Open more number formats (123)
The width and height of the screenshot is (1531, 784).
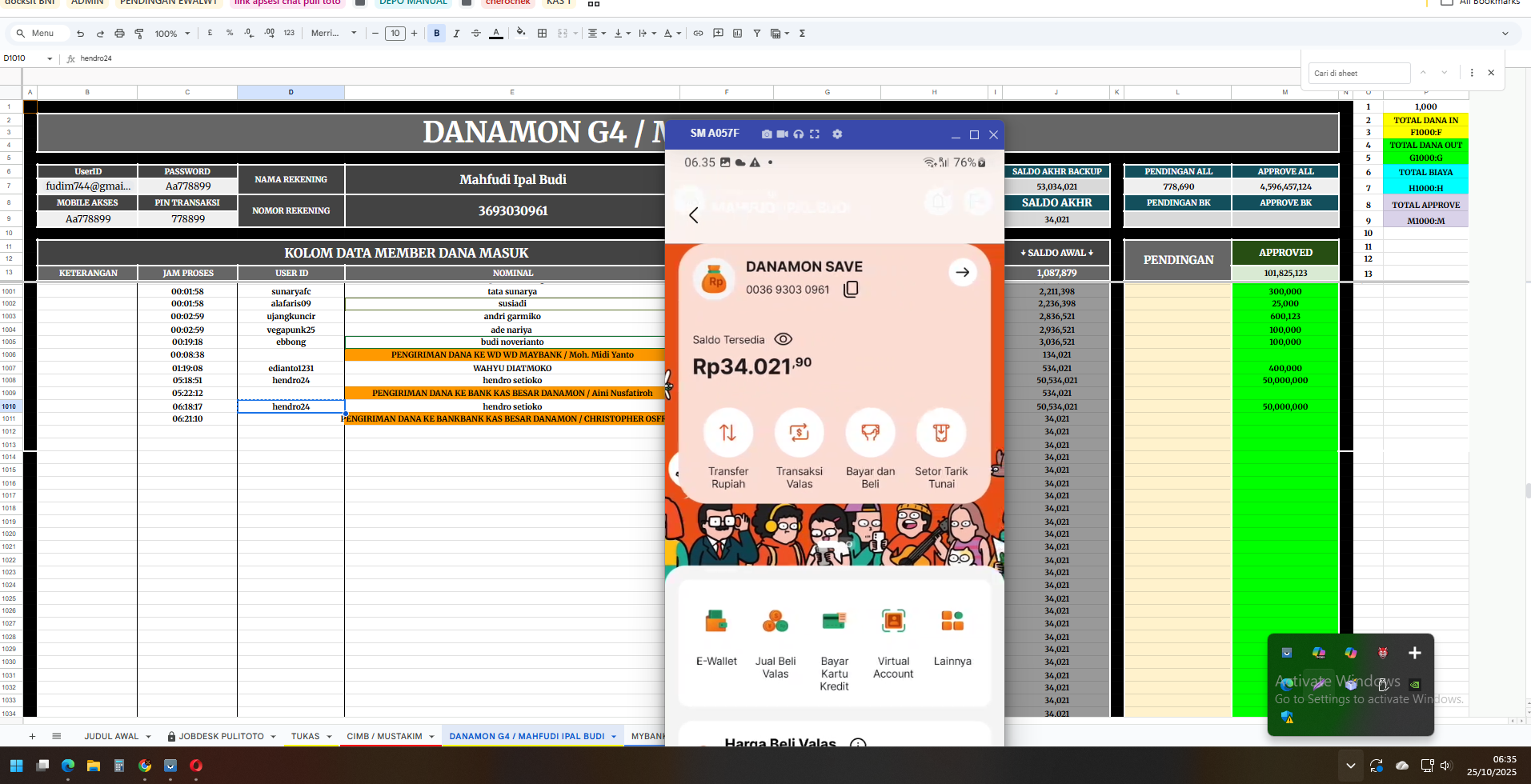[x=289, y=33]
